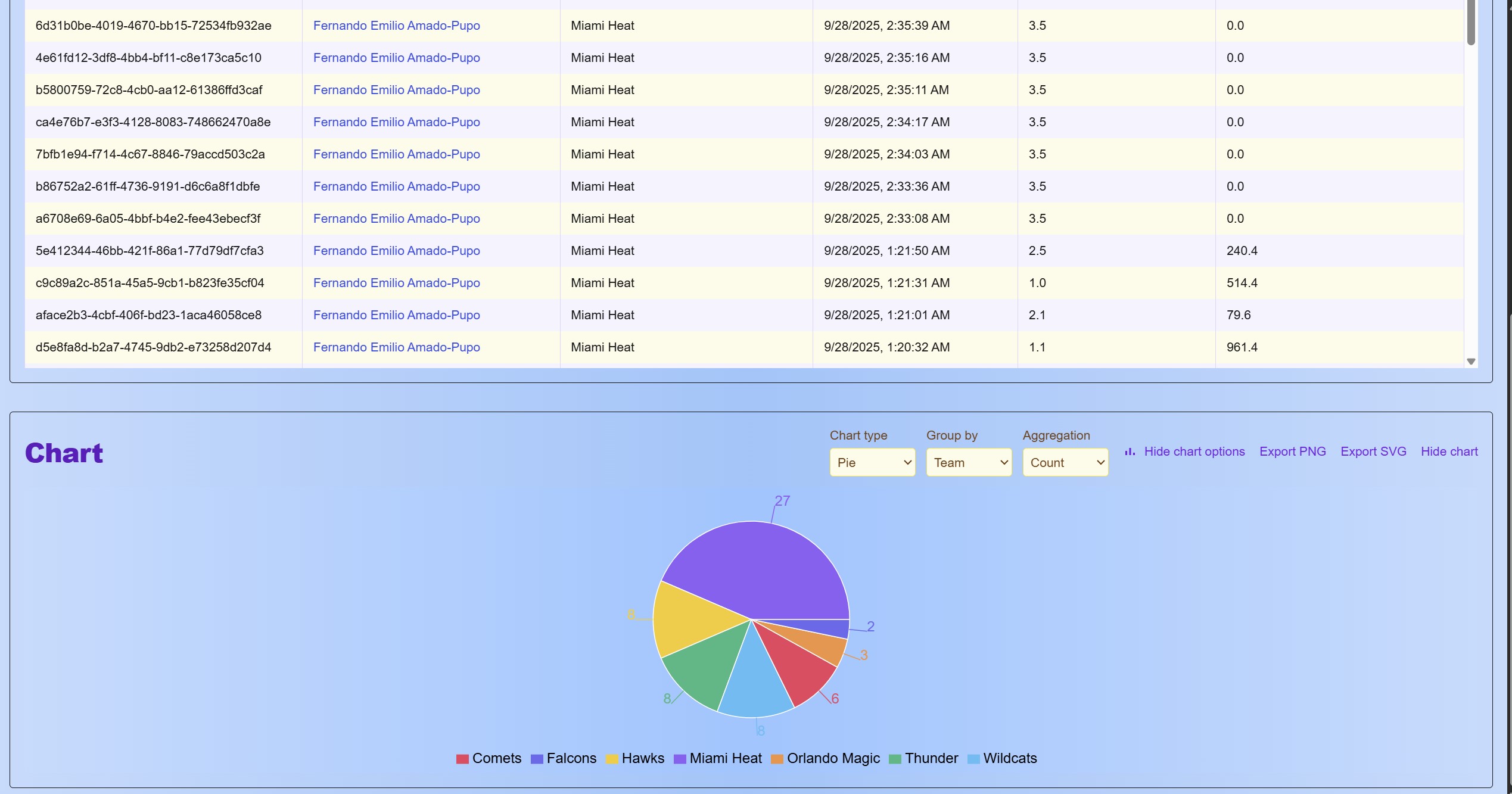This screenshot has width=1512, height=794.
Task: Open the Chart type dropdown
Action: coord(872,463)
